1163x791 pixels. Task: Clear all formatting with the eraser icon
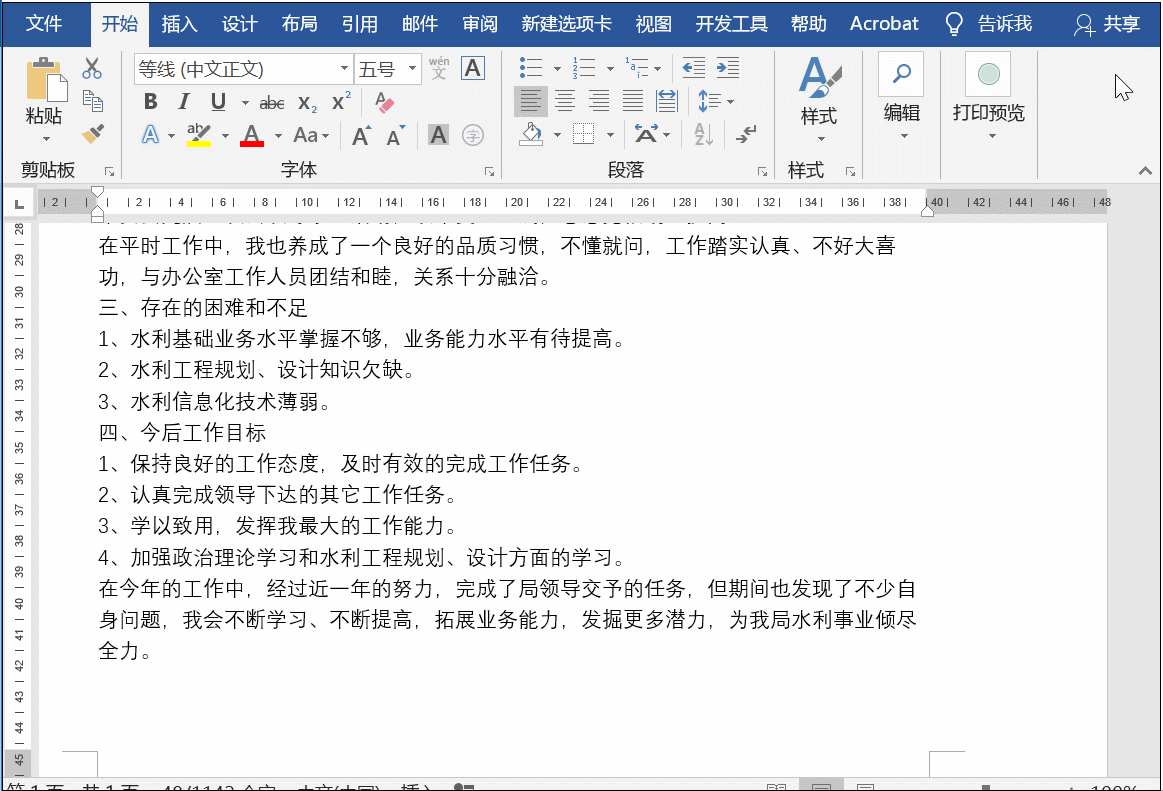[384, 101]
